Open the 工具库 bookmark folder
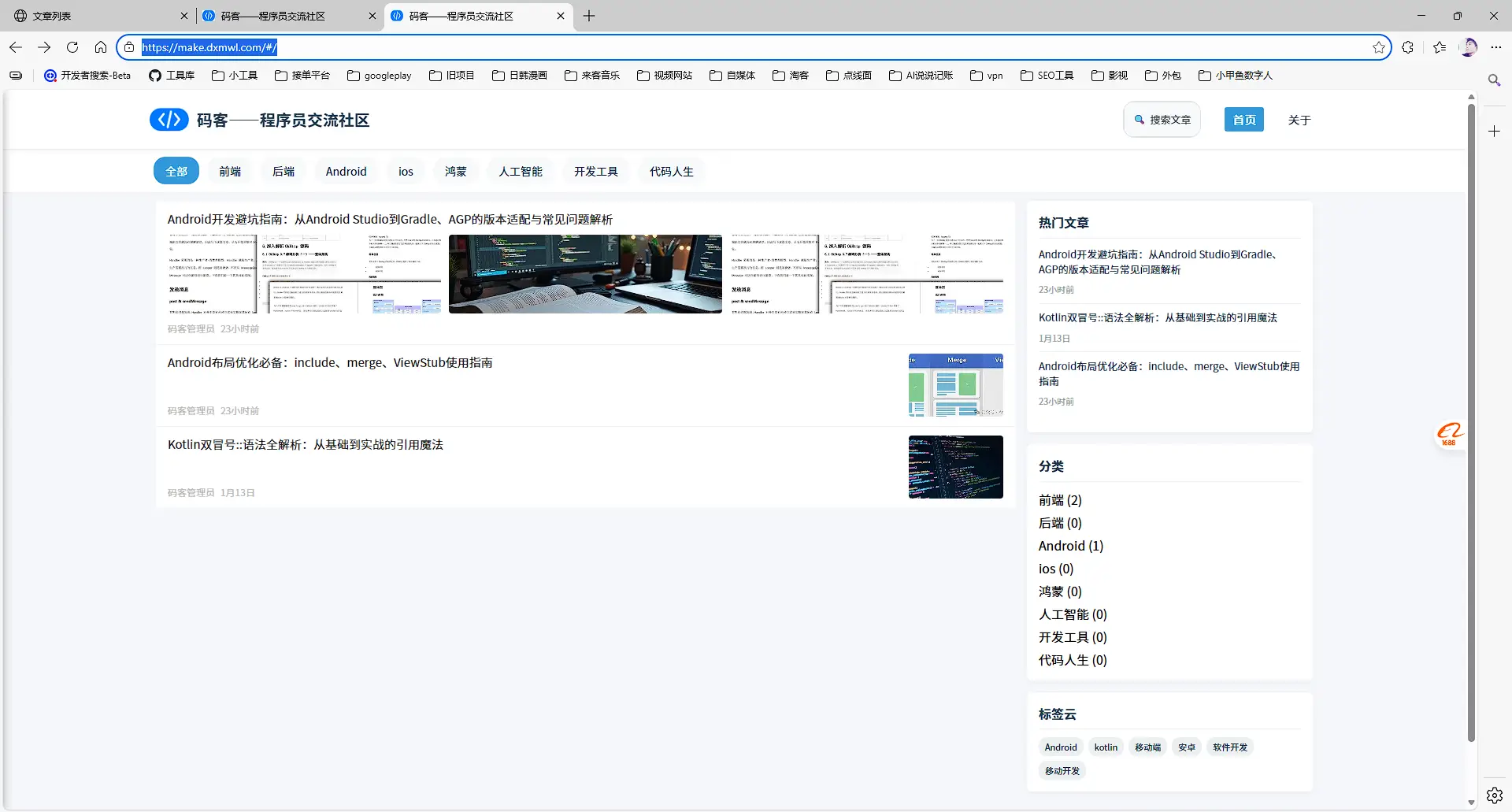 (x=172, y=76)
